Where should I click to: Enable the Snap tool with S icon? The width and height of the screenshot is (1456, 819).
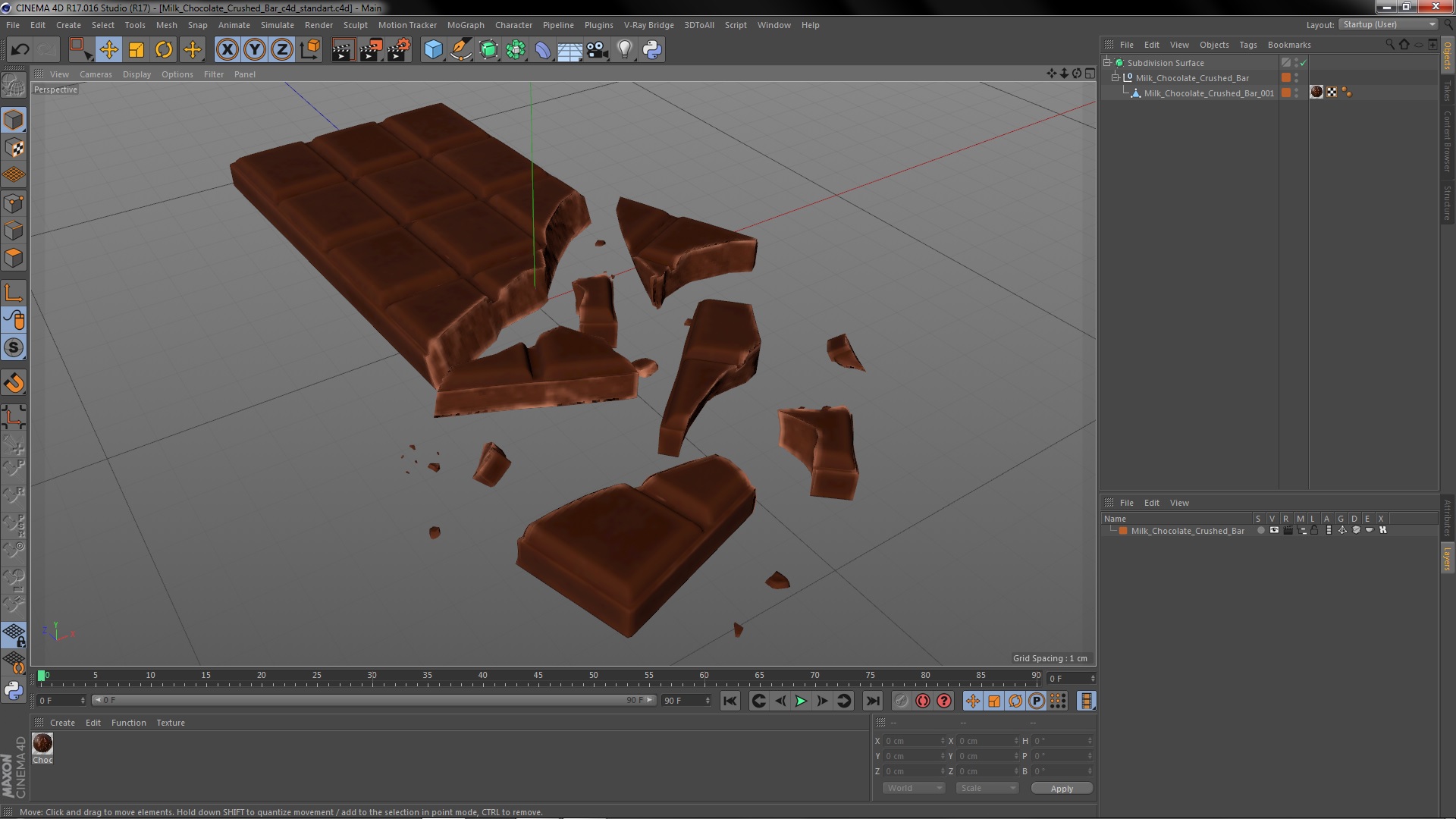14,348
